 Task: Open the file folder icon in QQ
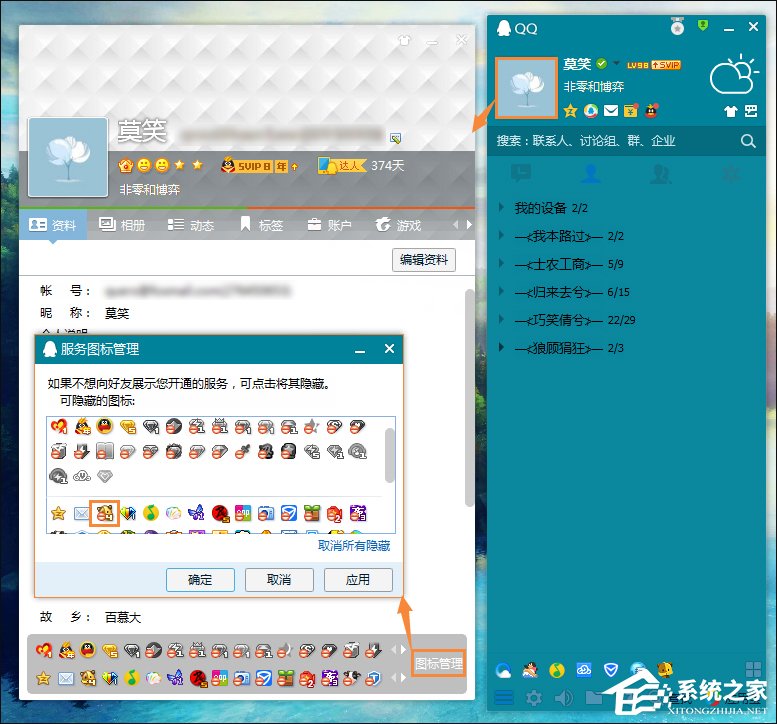[x=594, y=698]
